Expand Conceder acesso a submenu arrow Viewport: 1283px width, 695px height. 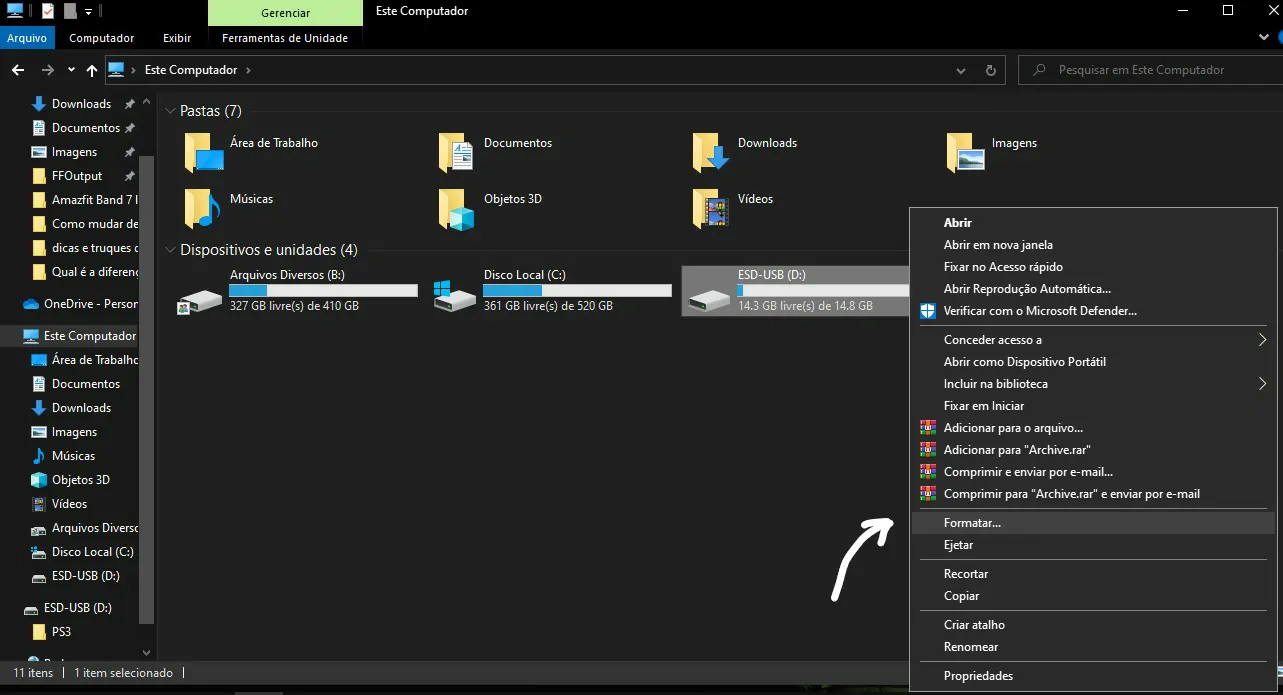(1262, 340)
